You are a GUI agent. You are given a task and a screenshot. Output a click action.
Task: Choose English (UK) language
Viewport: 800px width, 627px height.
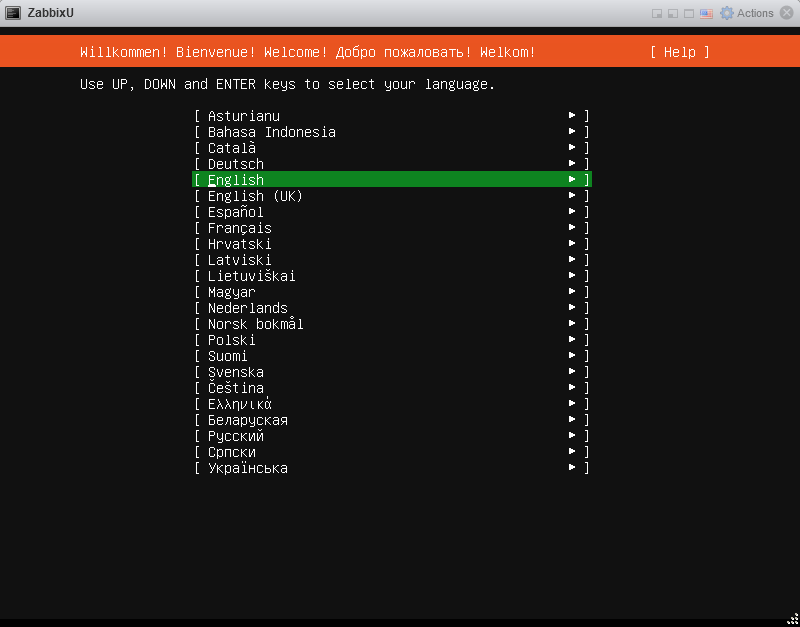[x=392, y=196]
